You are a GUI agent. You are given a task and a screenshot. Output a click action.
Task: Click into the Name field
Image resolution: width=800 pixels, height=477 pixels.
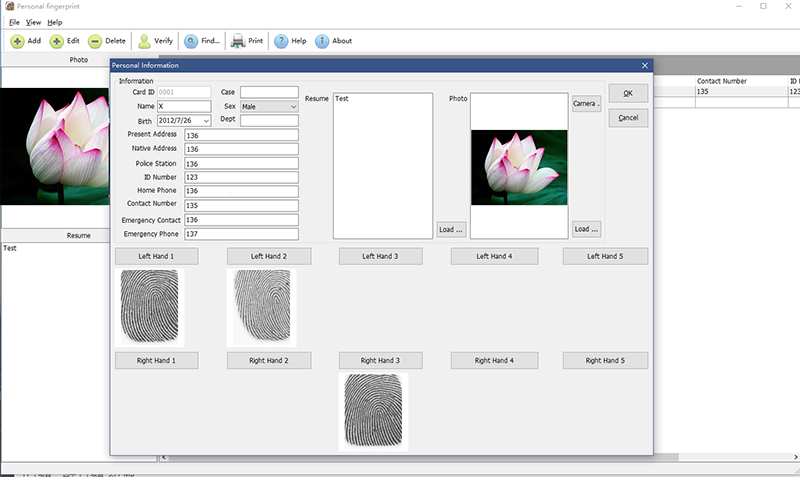(184, 107)
